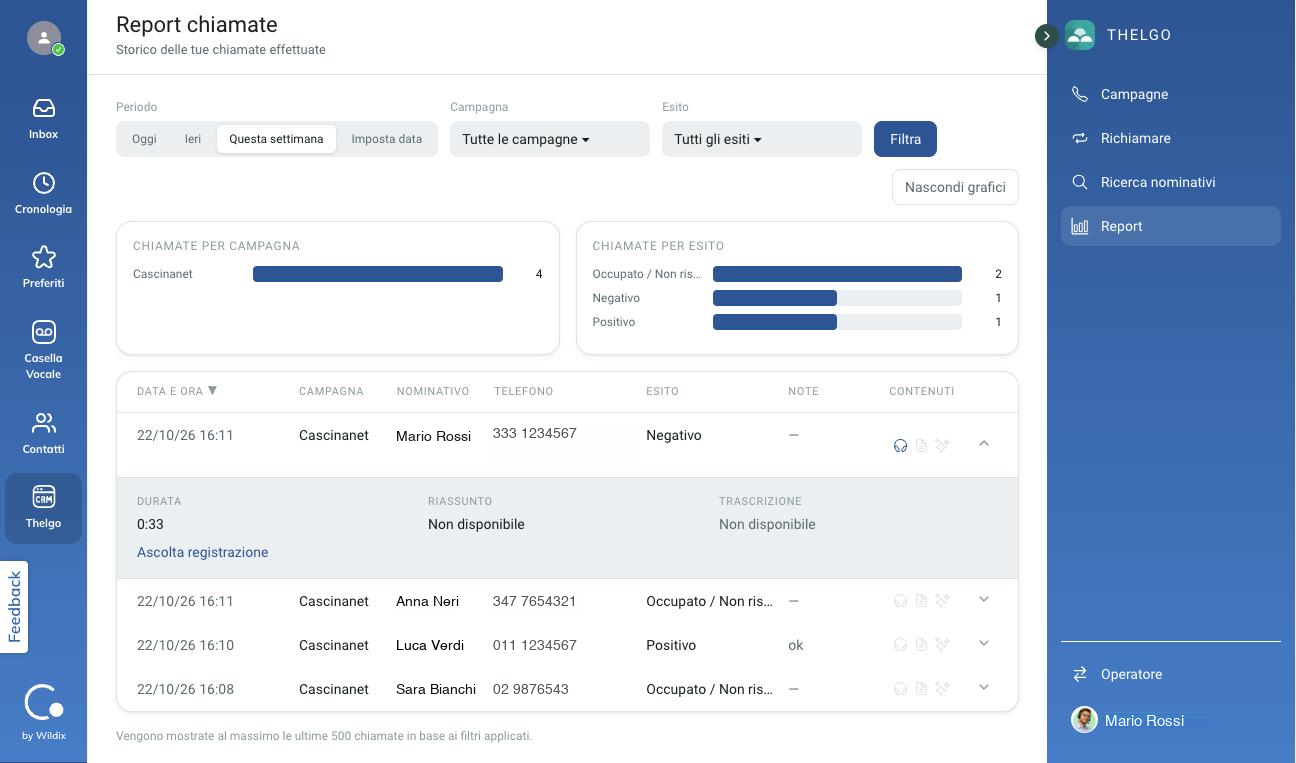
Task: Choose Imposta data period option
Action: pos(386,139)
